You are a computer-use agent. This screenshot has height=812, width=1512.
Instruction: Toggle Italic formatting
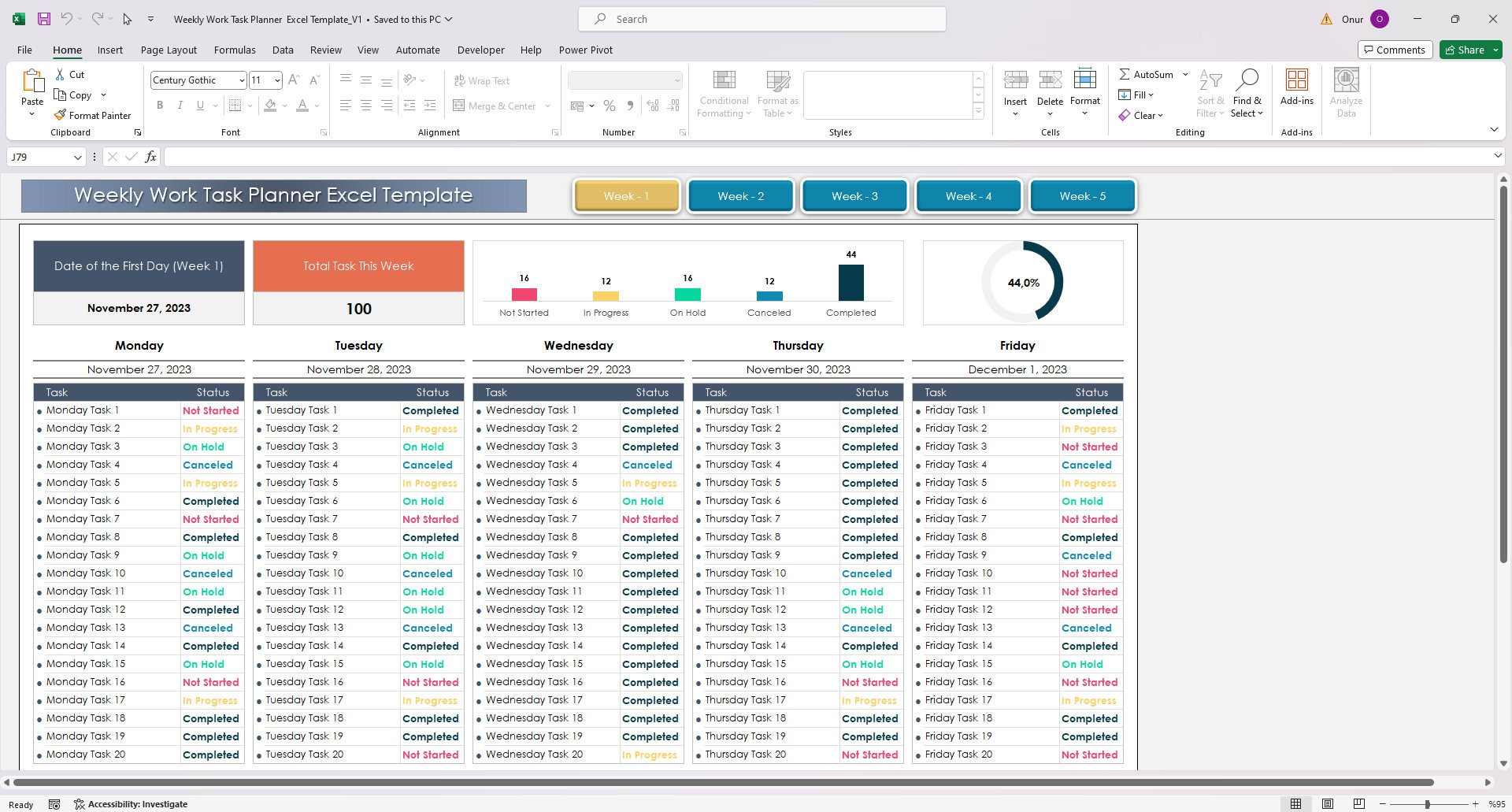coord(180,106)
